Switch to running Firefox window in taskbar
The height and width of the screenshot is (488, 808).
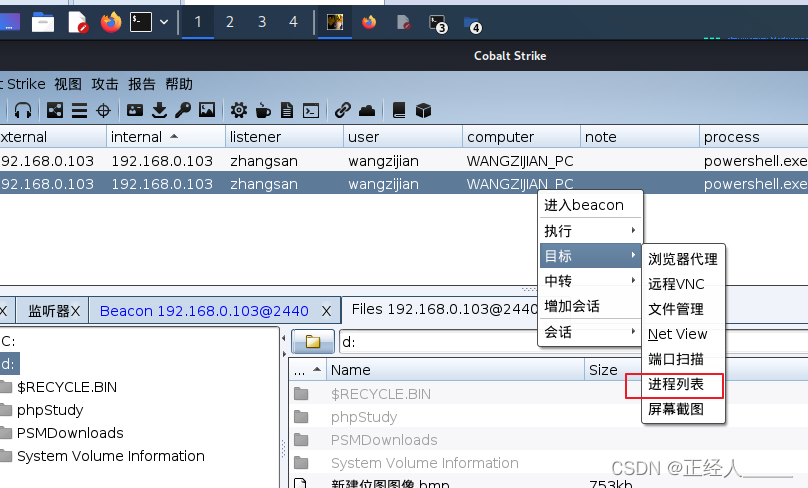[x=369, y=22]
